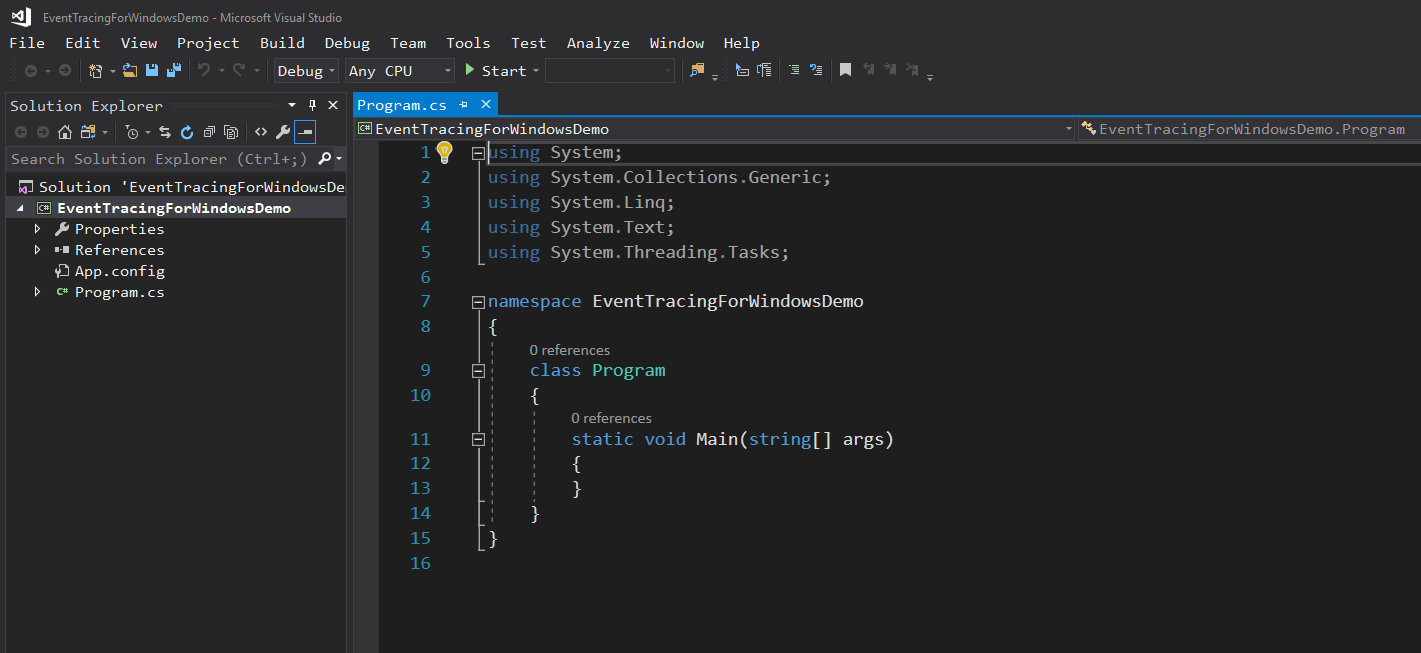Expand the References tree node
Viewport: 1421px width, 653px height.
tap(38, 250)
